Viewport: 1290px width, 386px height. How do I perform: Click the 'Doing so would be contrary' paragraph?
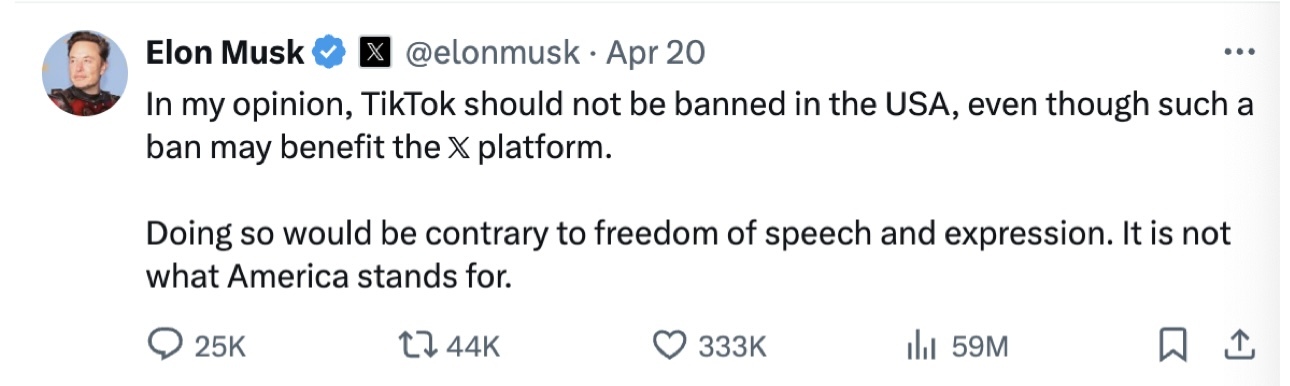pos(689,255)
